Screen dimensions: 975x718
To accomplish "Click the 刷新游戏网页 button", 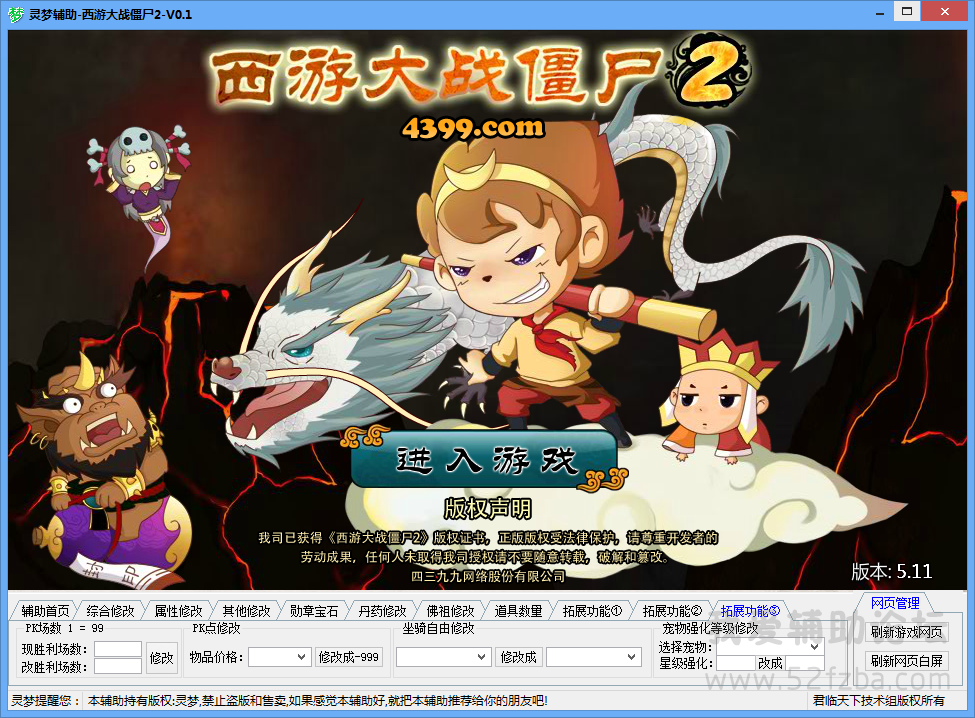I will click(x=906, y=632).
